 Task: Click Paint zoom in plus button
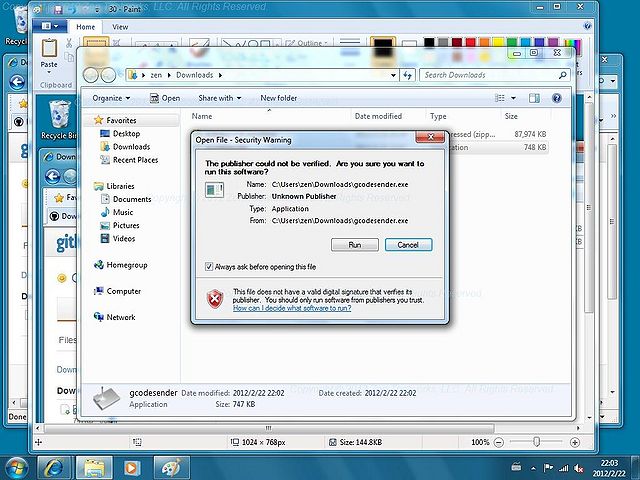click(575, 442)
